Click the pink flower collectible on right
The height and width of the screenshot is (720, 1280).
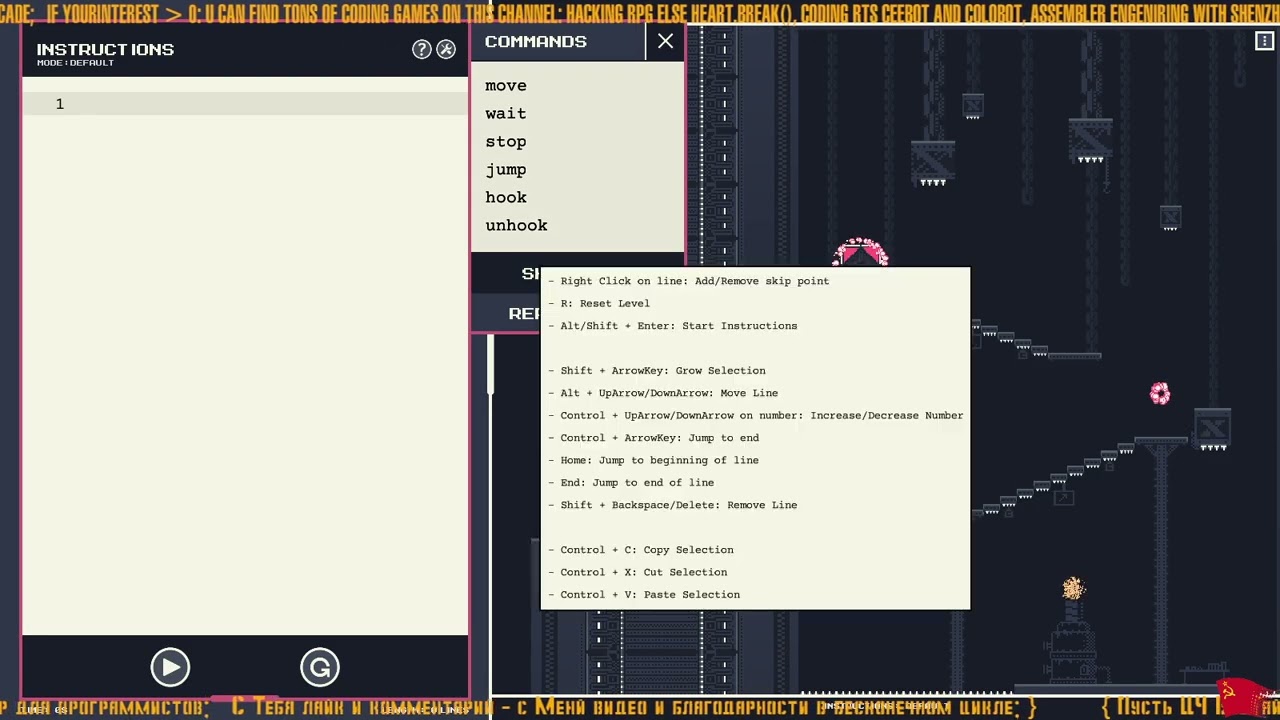[1160, 394]
